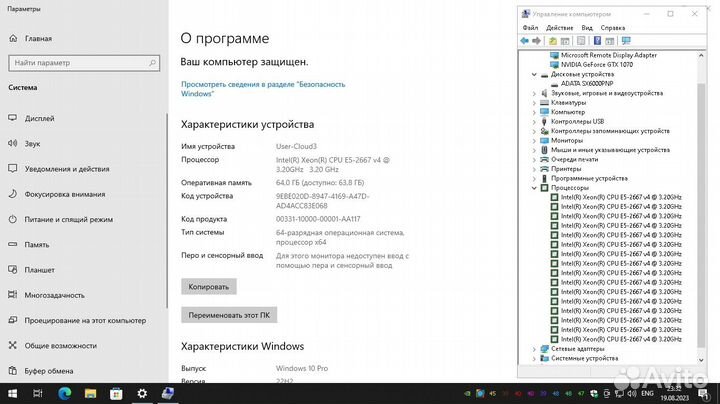This screenshot has height=404, width=720.
Task: Expand the Клавиатуры node
Action: pos(534,103)
